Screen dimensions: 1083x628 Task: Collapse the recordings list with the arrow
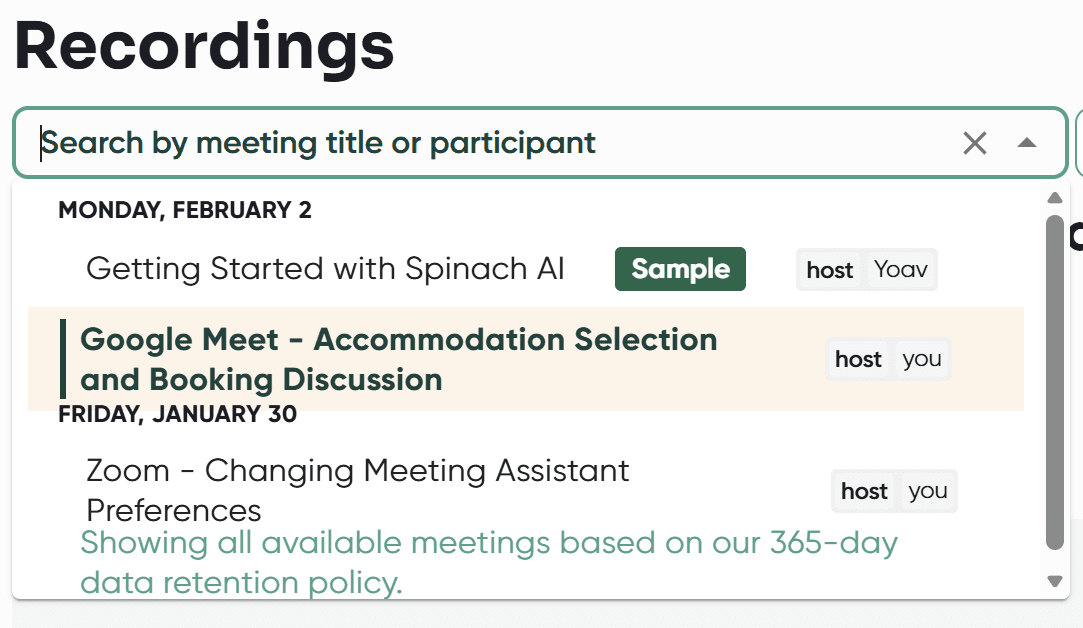1026,143
